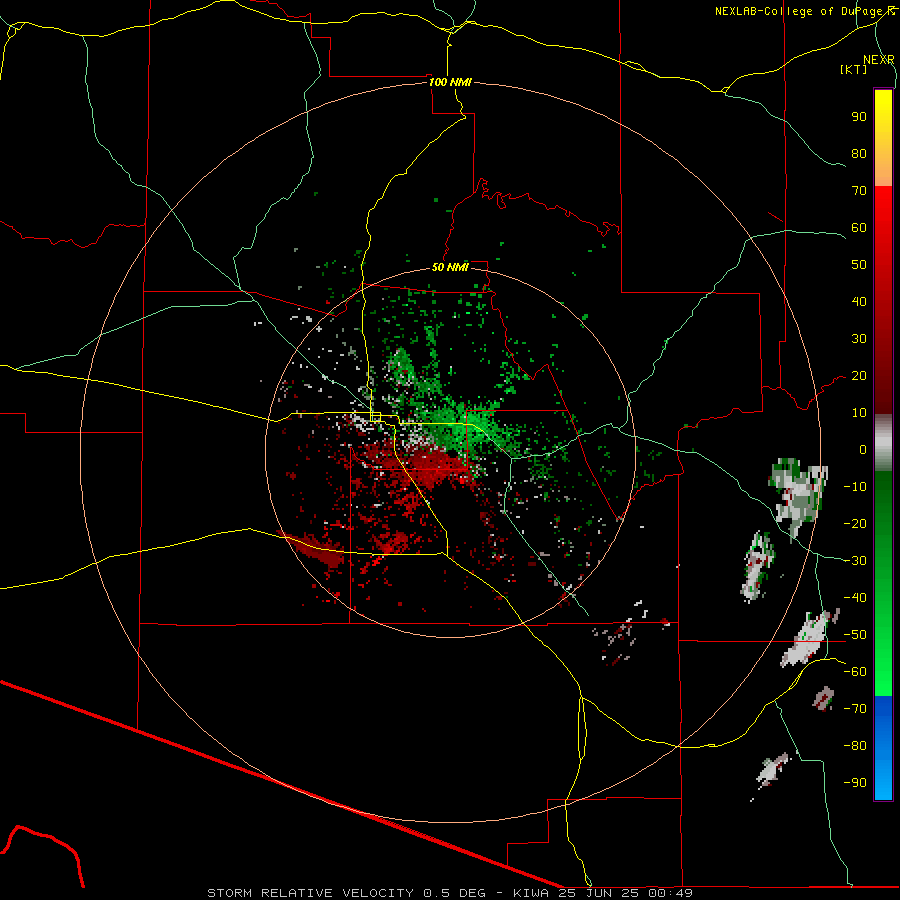The image size is (900, 900).
Task: Select the 60 value on velocity scale
Action: pos(859,227)
